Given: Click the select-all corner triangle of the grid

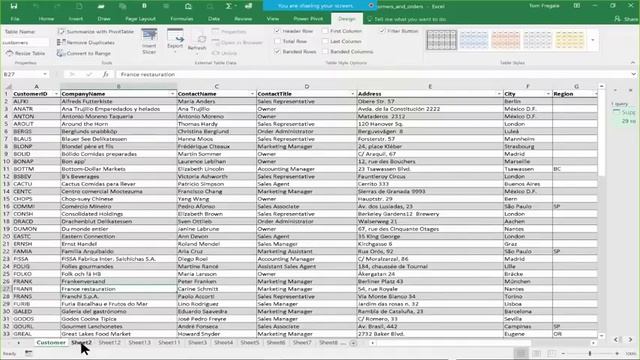Looking at the screenshot, I should [x=8, y=87].
